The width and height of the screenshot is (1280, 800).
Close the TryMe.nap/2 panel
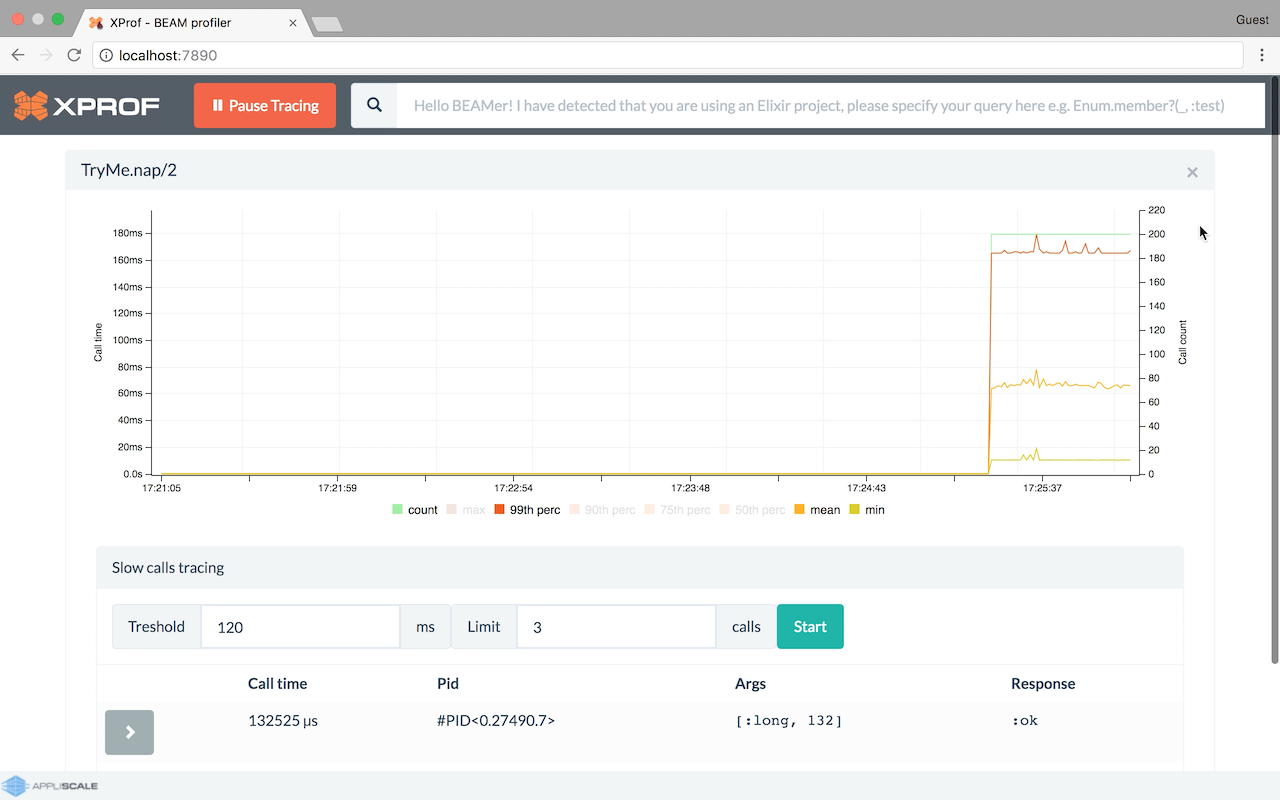tap(1192, 172)
